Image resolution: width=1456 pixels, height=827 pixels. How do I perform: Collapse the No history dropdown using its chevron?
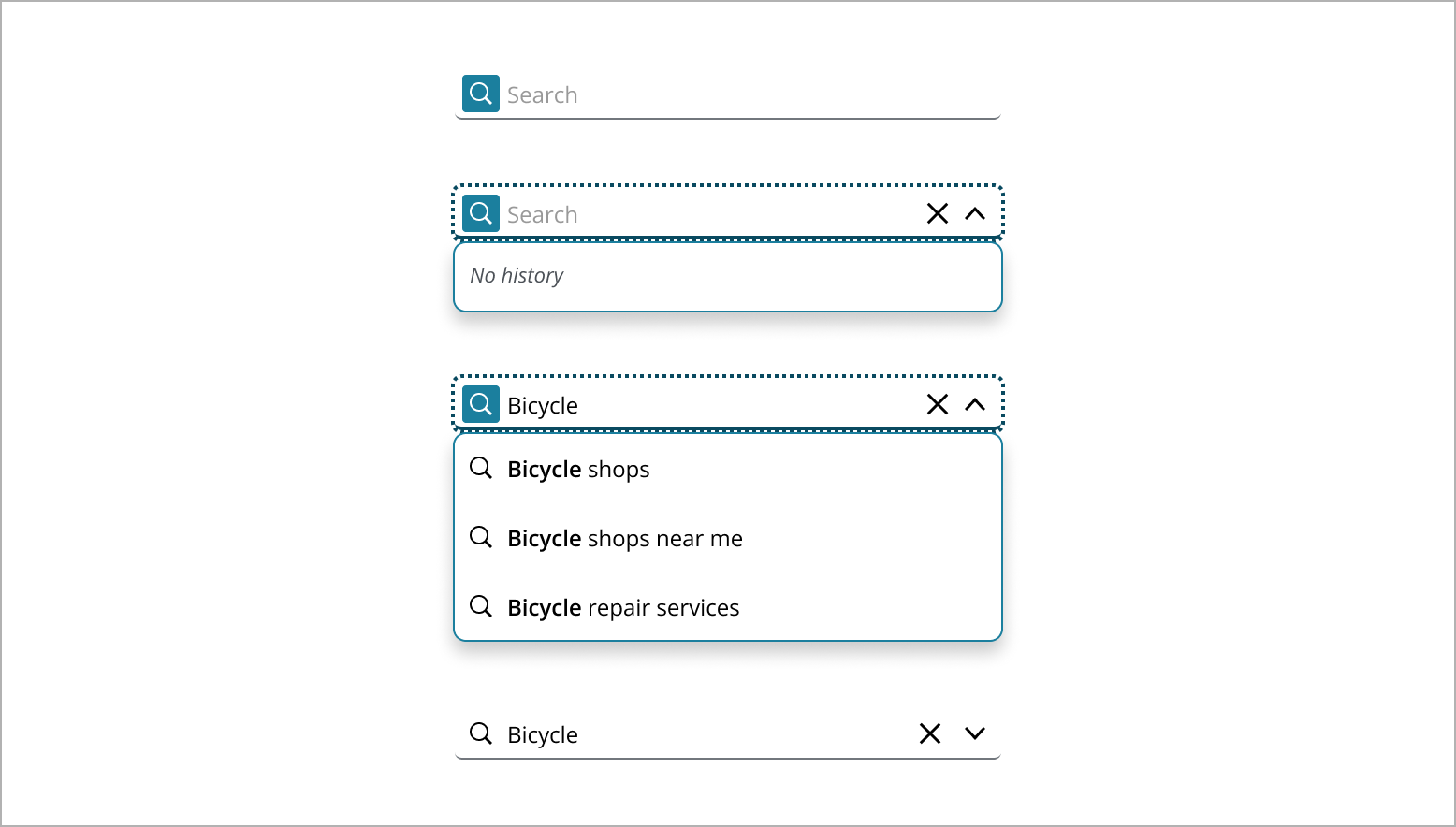(975, 213)
